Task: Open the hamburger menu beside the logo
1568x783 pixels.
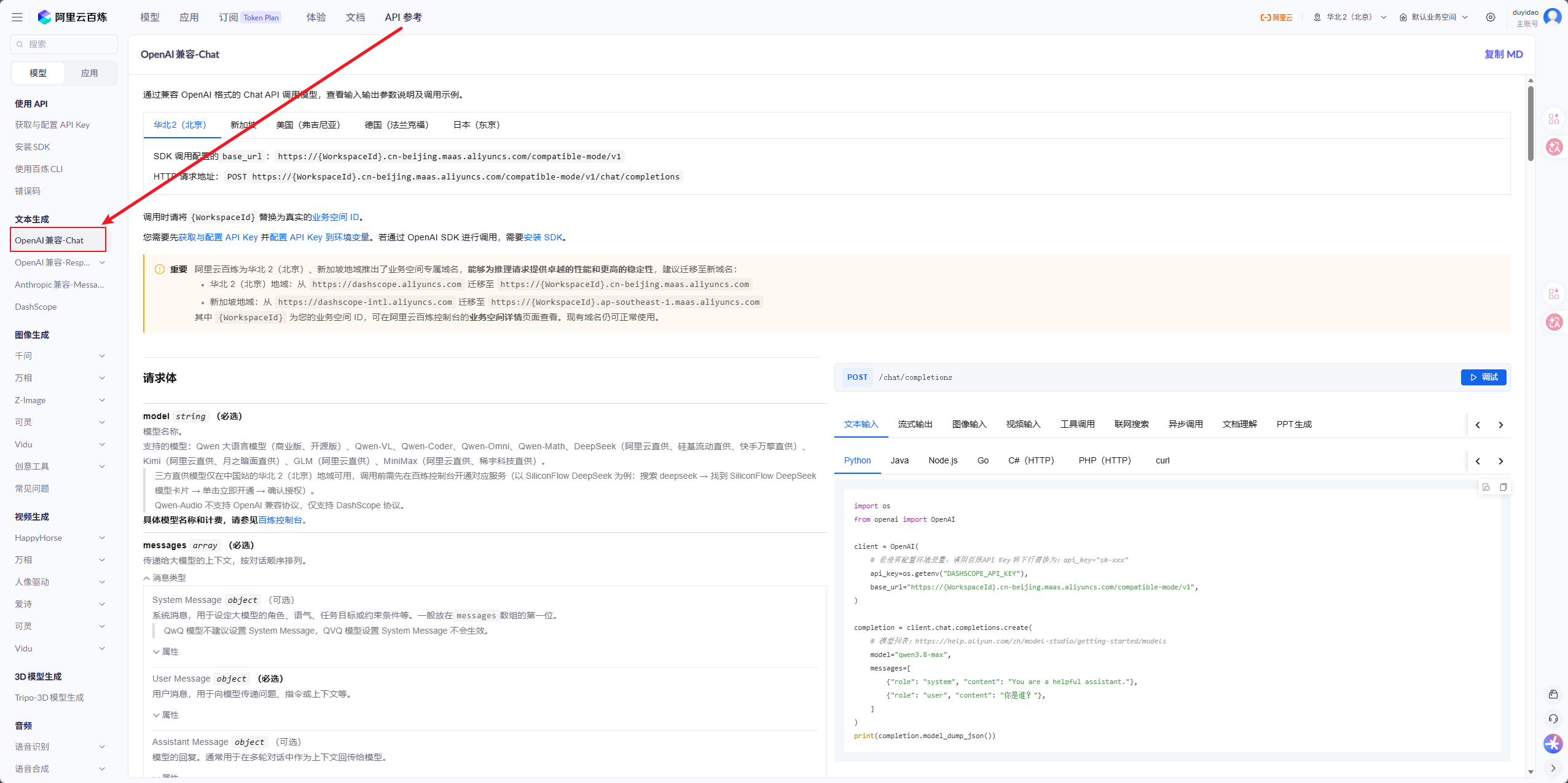Action: (17, 17)
